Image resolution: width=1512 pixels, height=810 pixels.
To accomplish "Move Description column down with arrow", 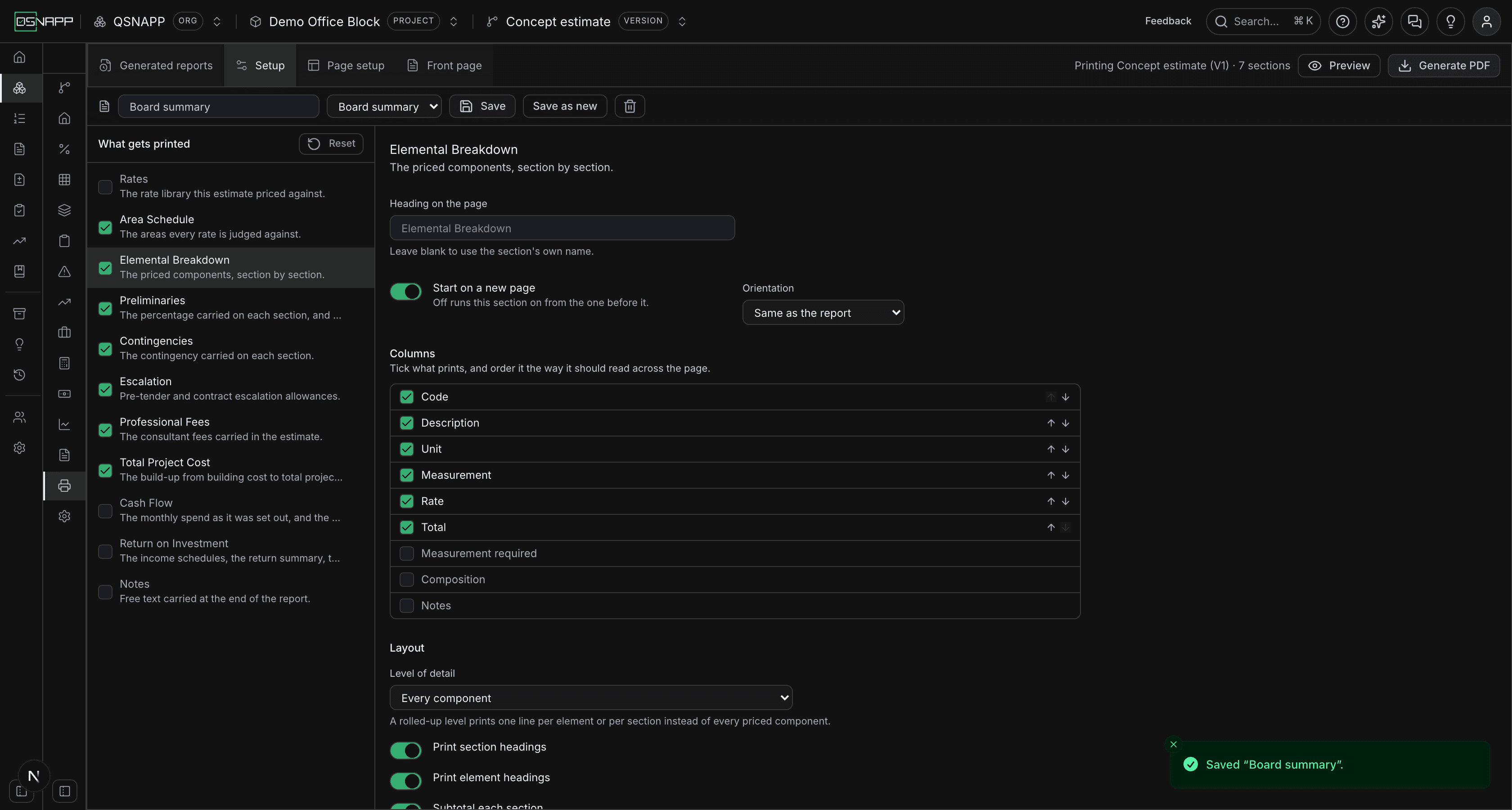I will pyautogui.click(x=1065, y=423).
